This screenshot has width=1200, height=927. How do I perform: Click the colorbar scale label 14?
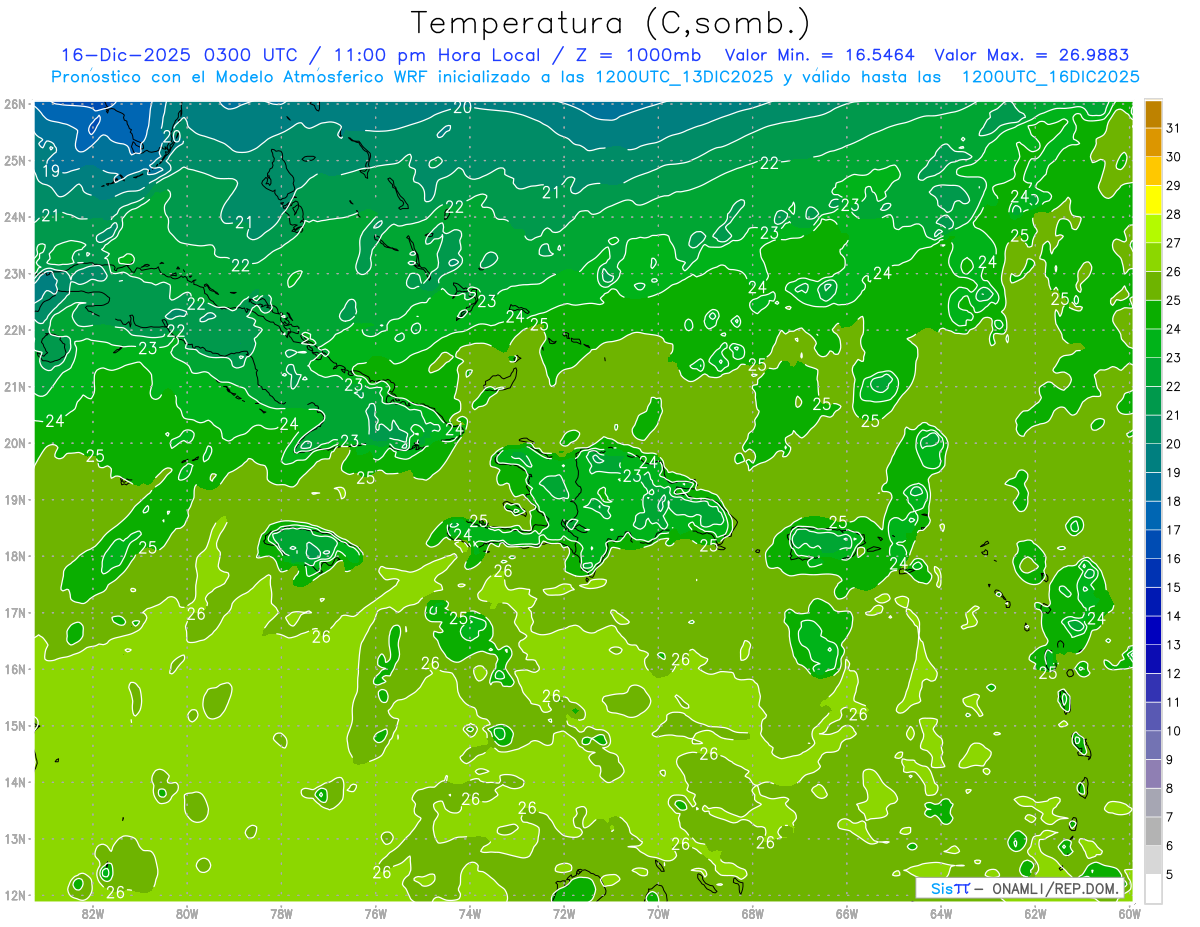point(1173,617)
